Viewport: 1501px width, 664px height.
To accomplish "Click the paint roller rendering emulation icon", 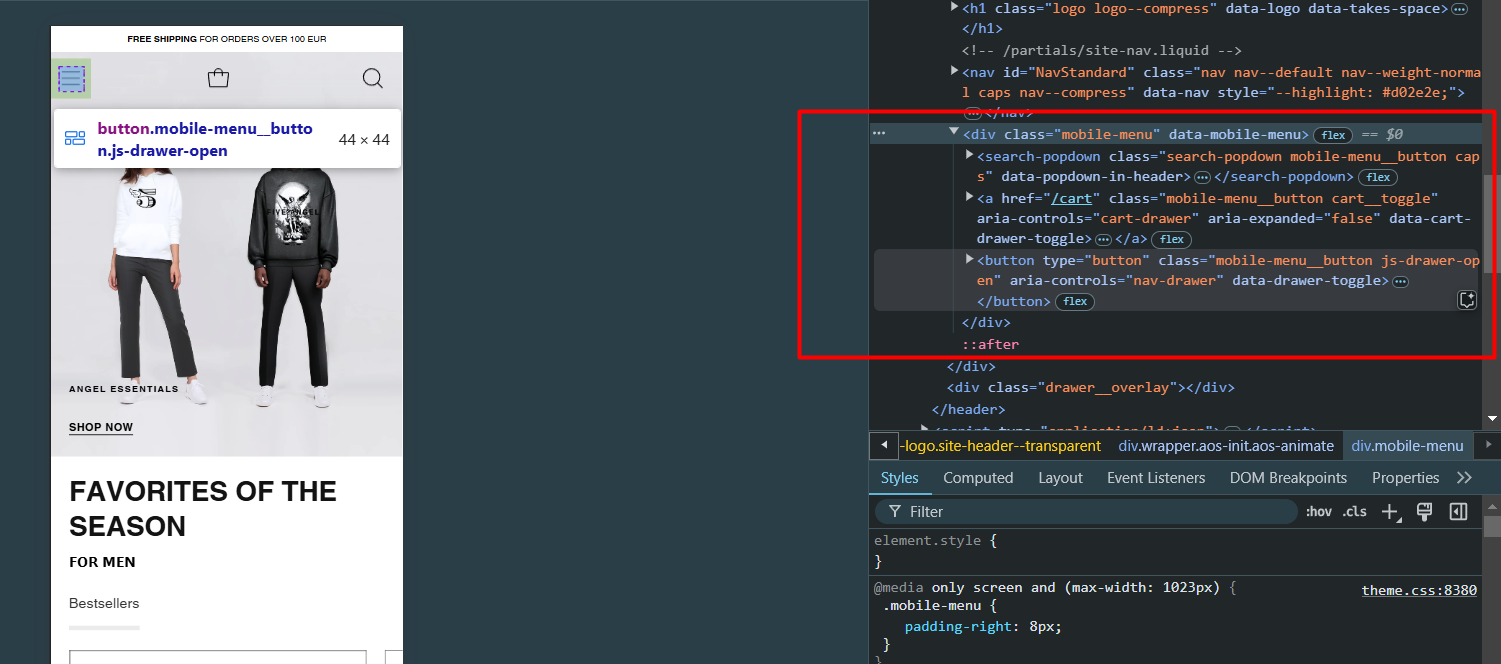I will click(1425, 511).
